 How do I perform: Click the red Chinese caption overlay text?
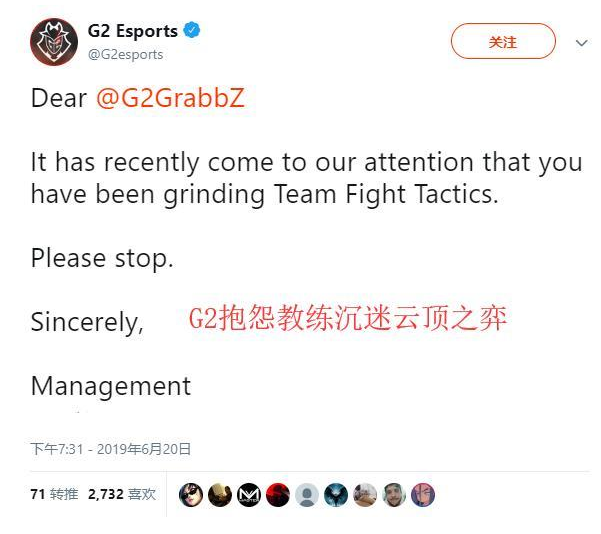348,318
